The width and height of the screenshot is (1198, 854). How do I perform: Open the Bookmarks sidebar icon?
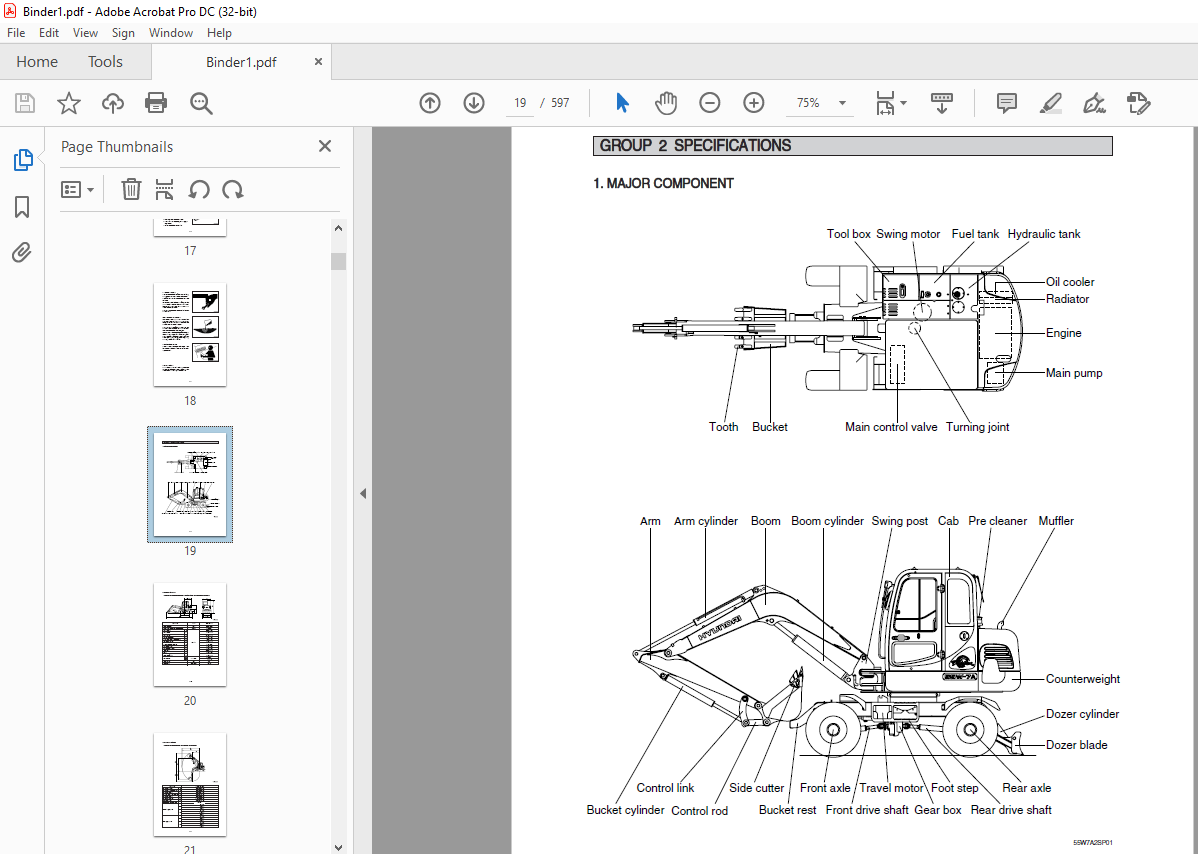point(22,206)
